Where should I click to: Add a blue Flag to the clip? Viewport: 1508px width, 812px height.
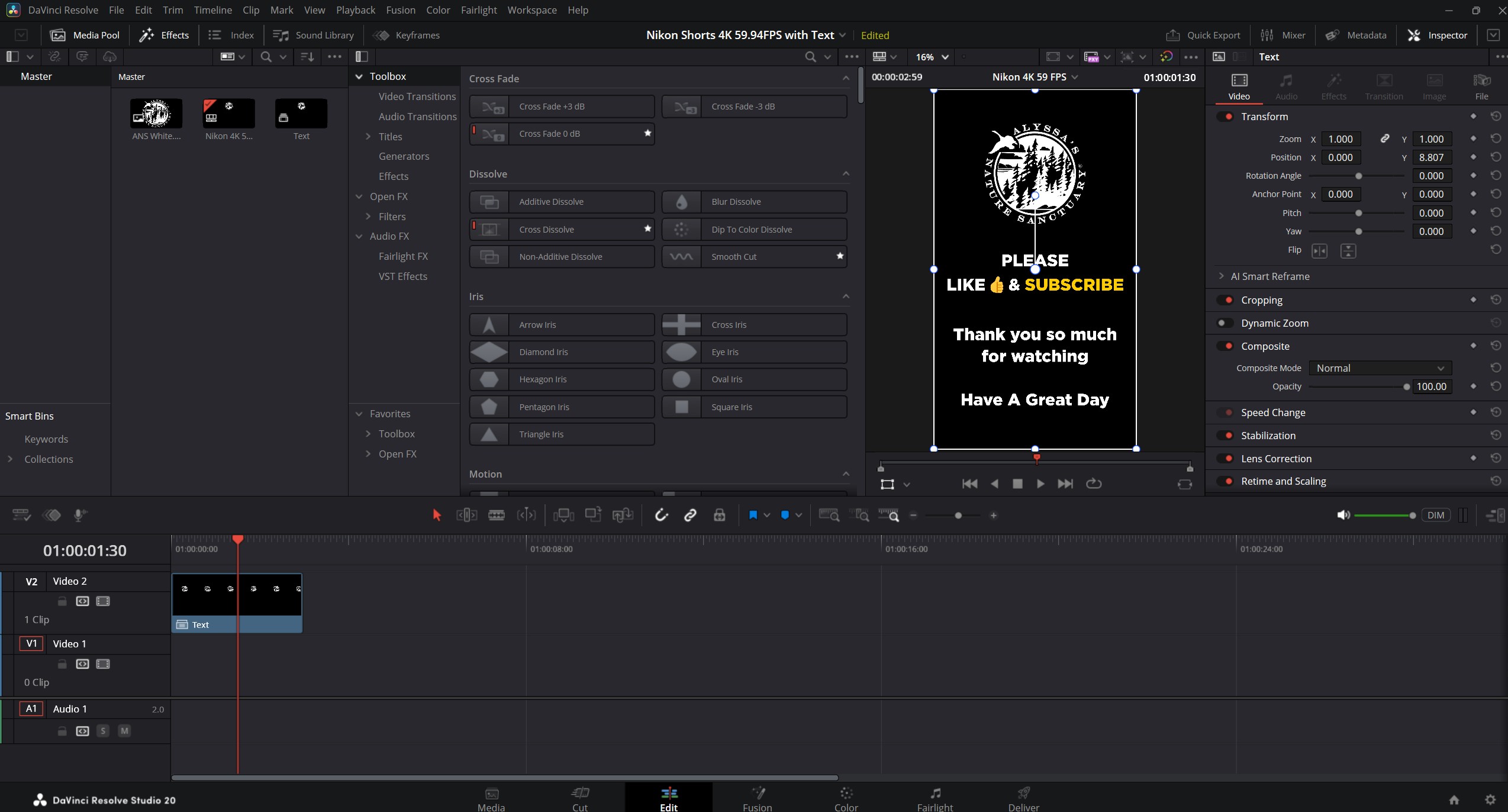pos(753,515)
